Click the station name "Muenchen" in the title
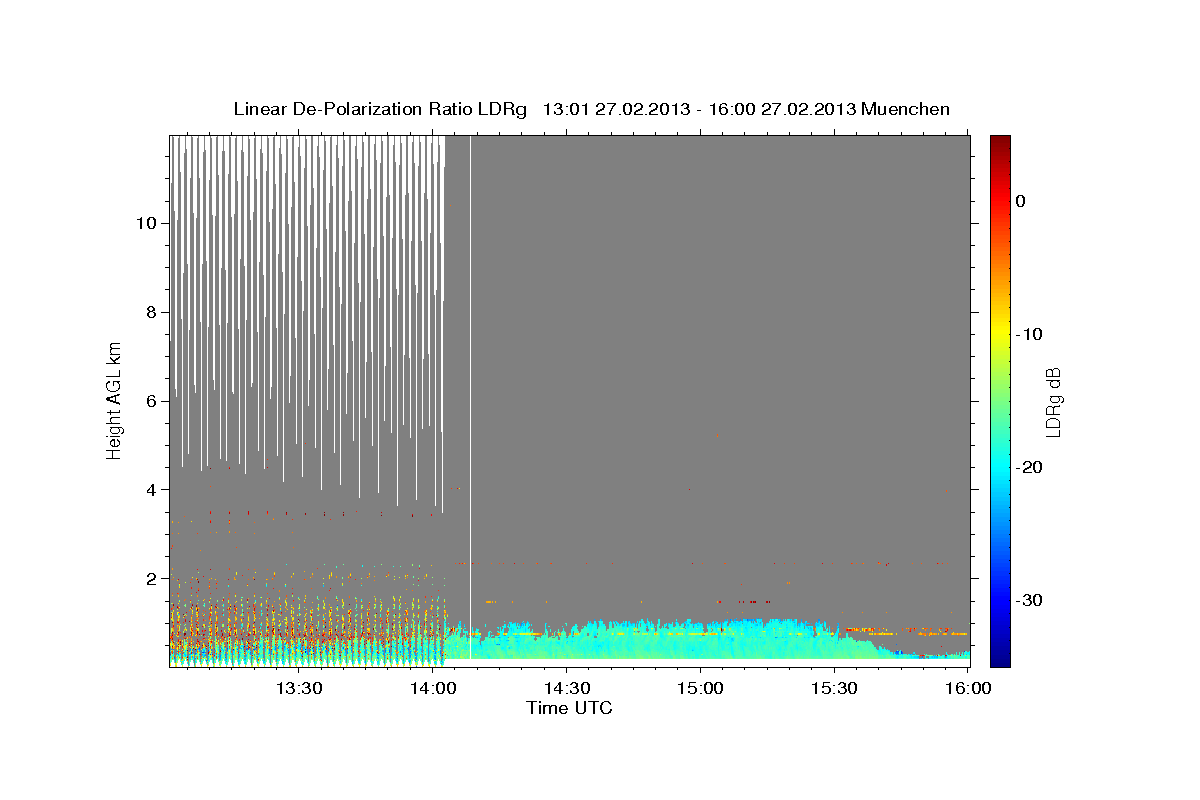This screenshot has width=1200, height=800. 907,109
